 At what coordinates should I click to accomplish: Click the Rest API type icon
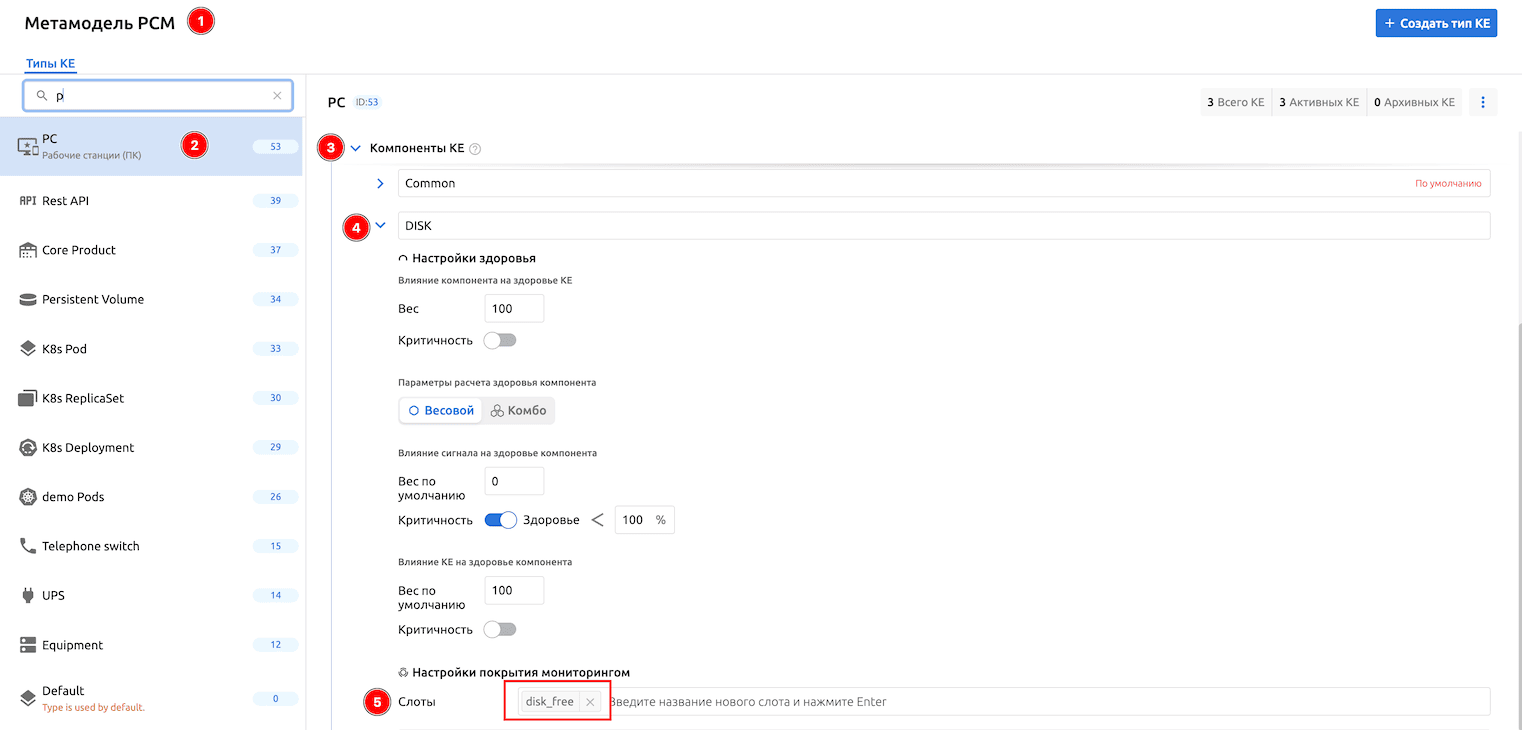(28, 201)
